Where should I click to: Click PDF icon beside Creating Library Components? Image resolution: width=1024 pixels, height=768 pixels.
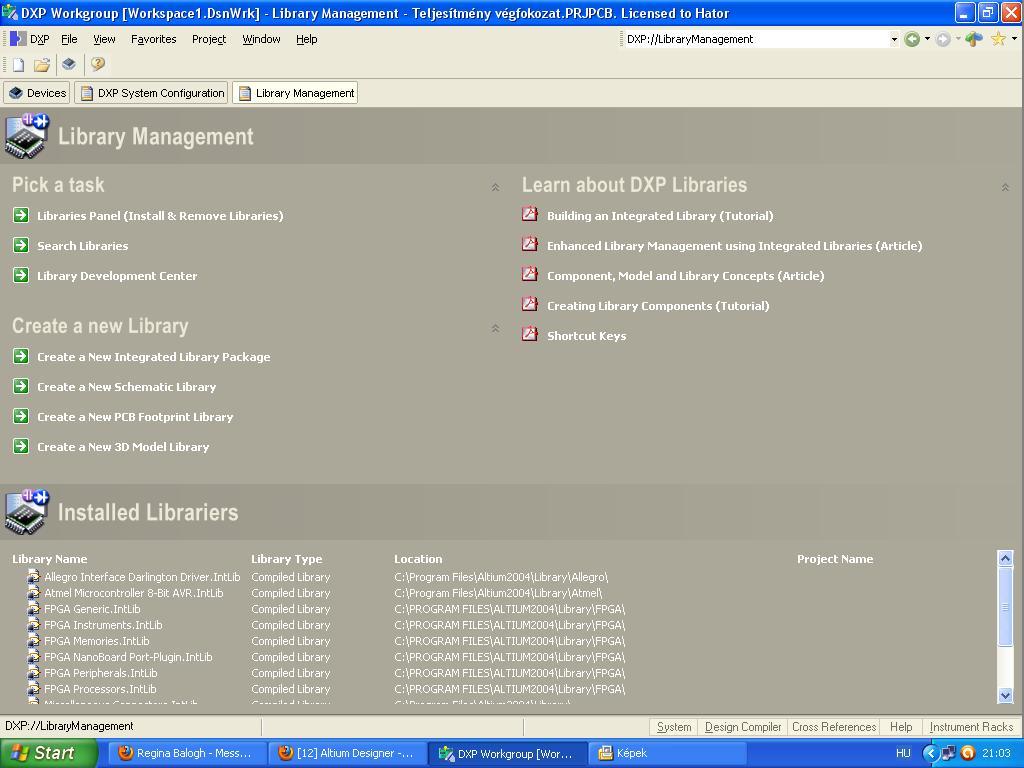[x=530, y=304]
